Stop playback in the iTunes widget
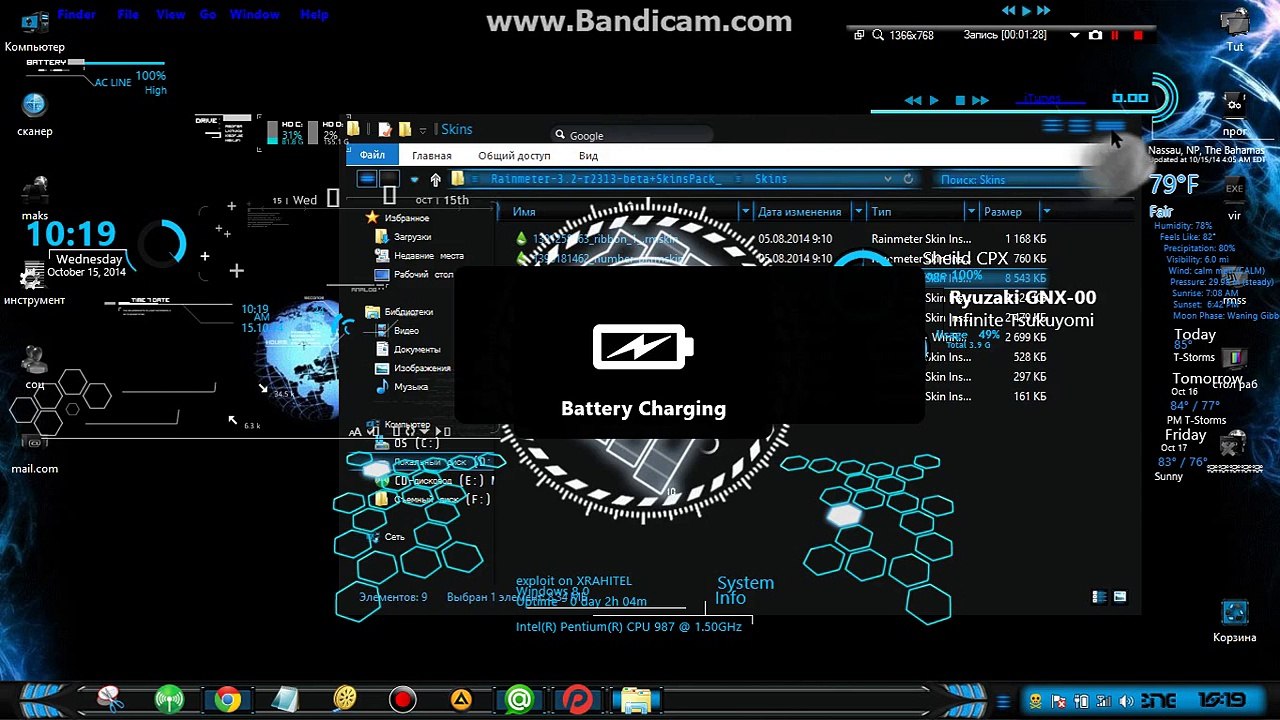Viewport: 1280px width, 720px height. coord(960,100)
